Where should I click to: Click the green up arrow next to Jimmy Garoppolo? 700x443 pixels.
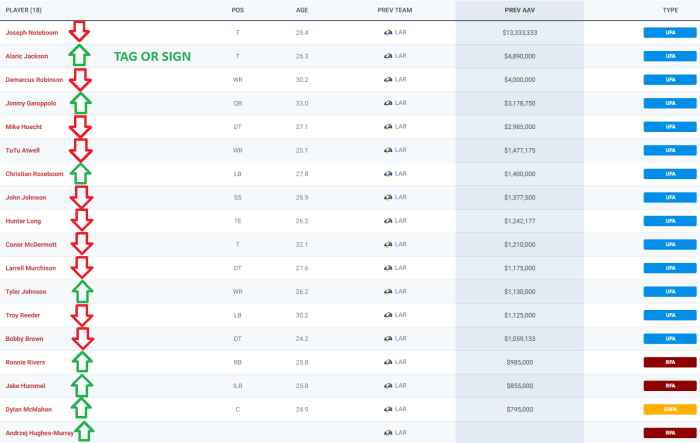[x=80, y=103]
